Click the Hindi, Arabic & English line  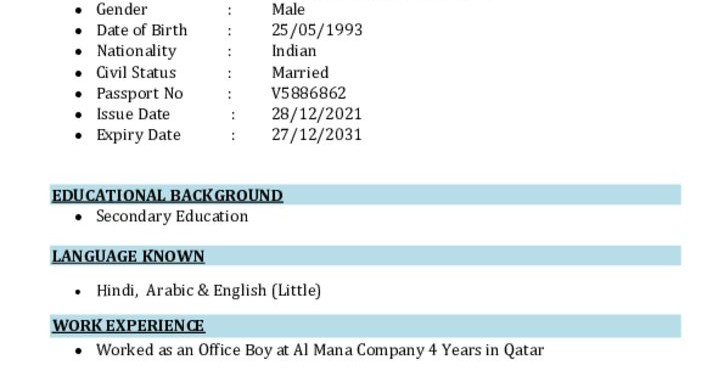click(208, 291)
